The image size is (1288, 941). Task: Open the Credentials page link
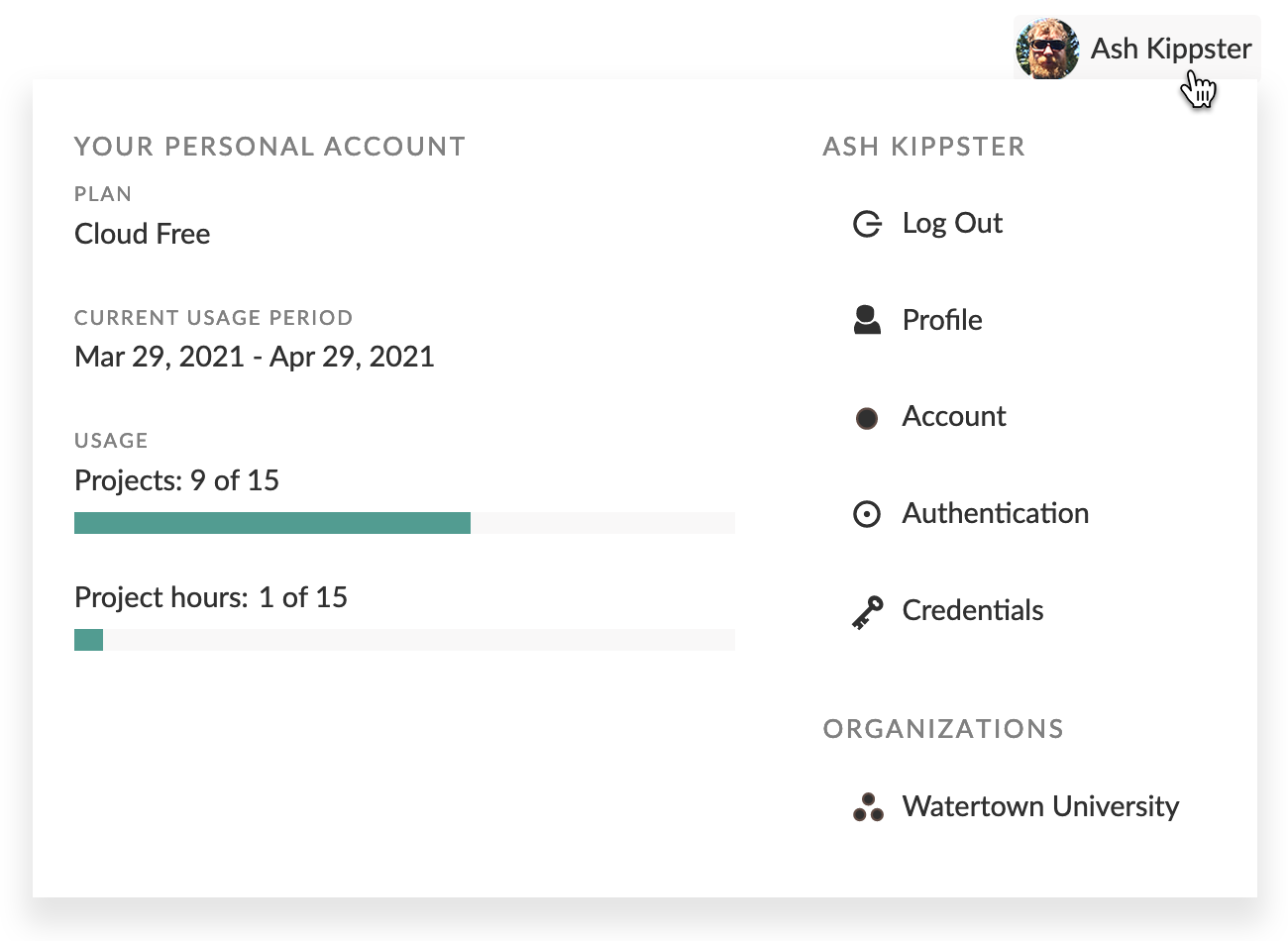[972, 611]
